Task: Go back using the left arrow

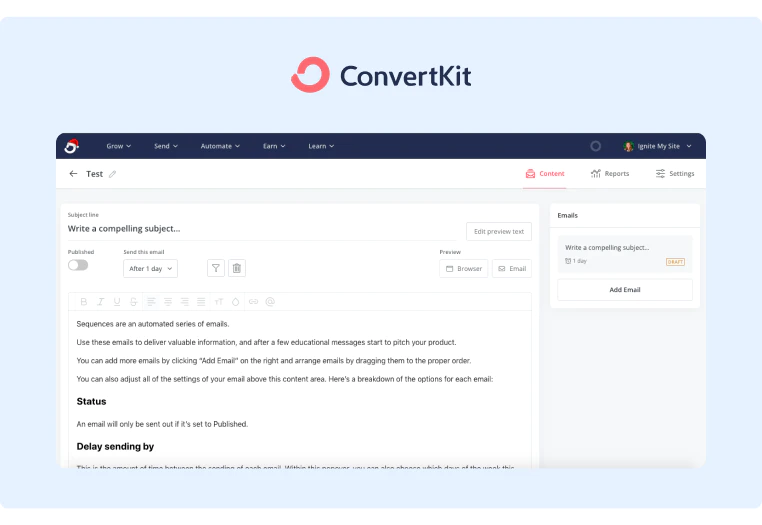Action: 73,174
